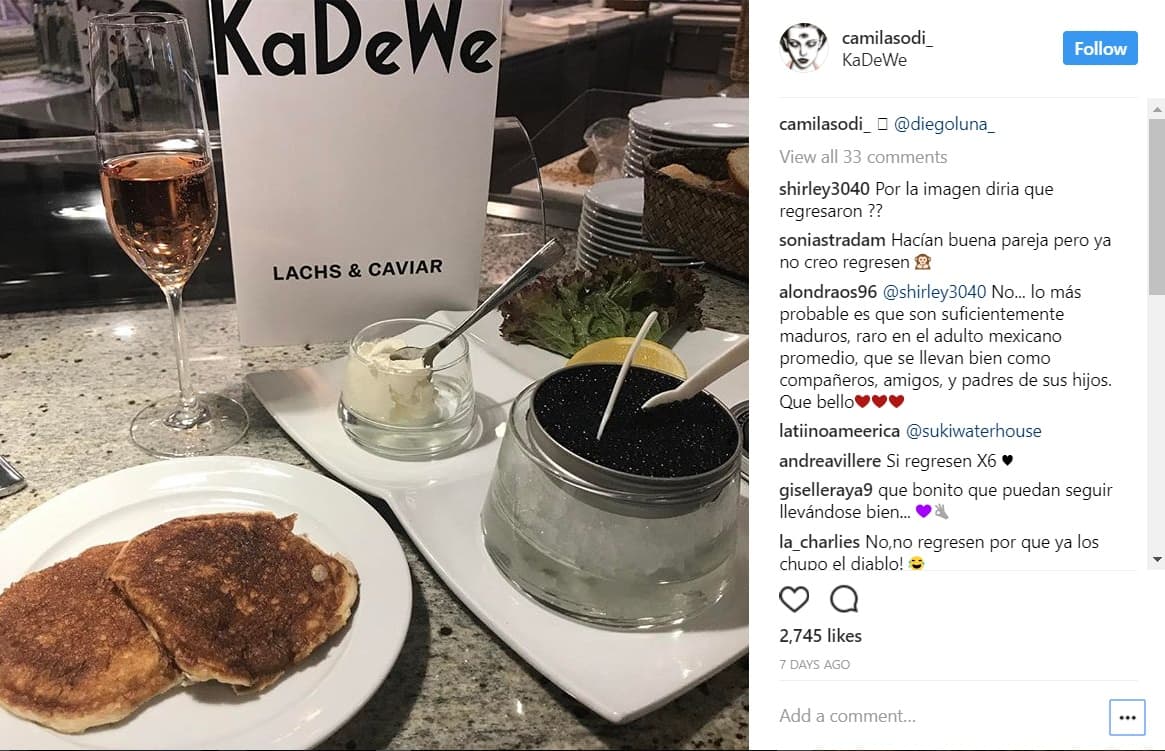Open the comment bubble icon
Viewport: 1165px width, 751px height.
[844, 599]
